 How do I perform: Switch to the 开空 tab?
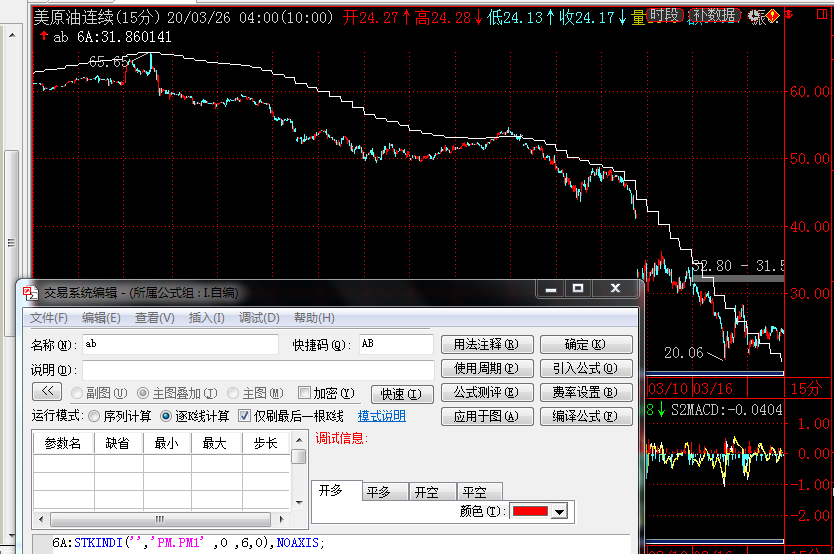tap(427, 491)
